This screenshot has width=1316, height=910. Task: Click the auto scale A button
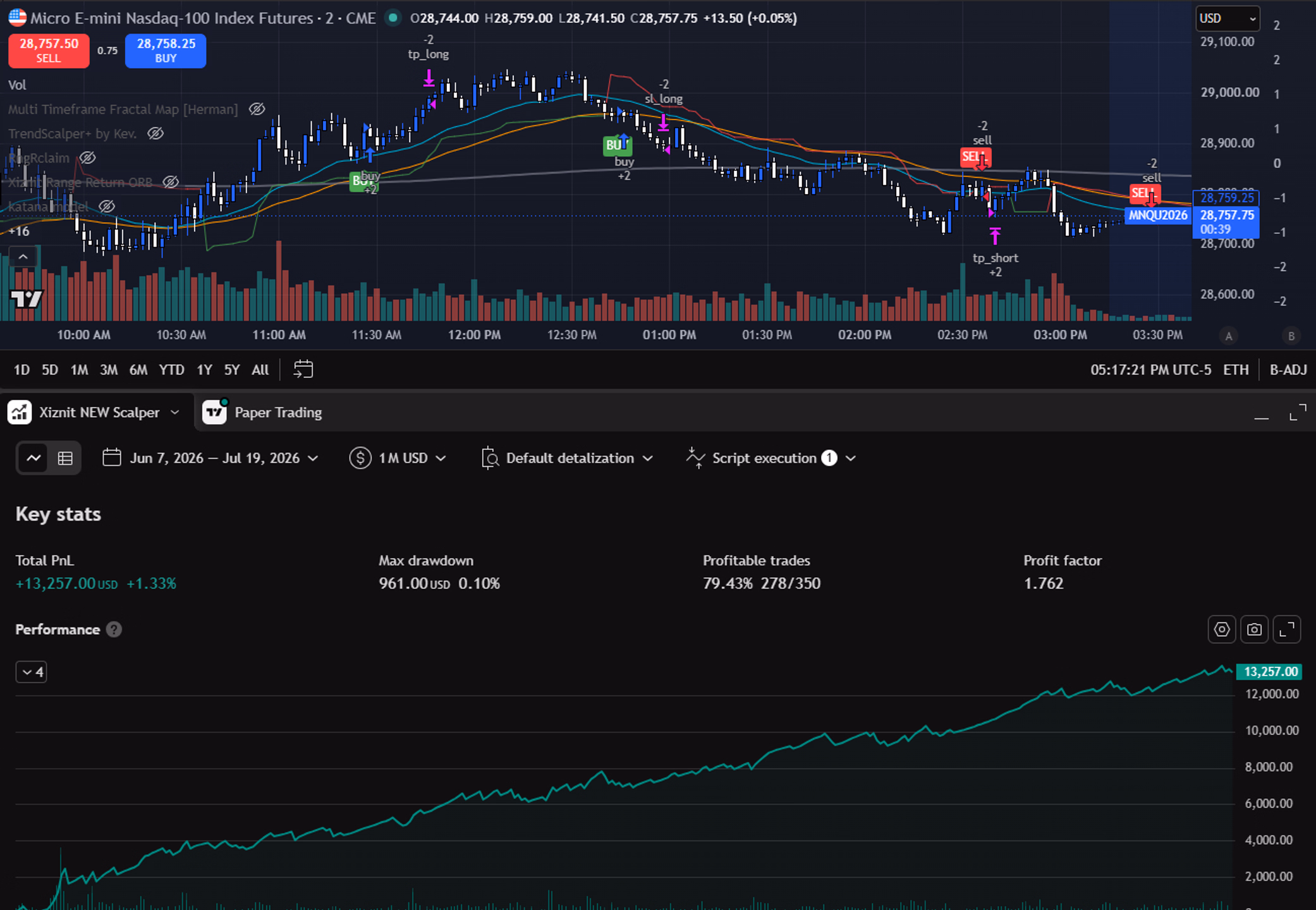pos(1229,336)
